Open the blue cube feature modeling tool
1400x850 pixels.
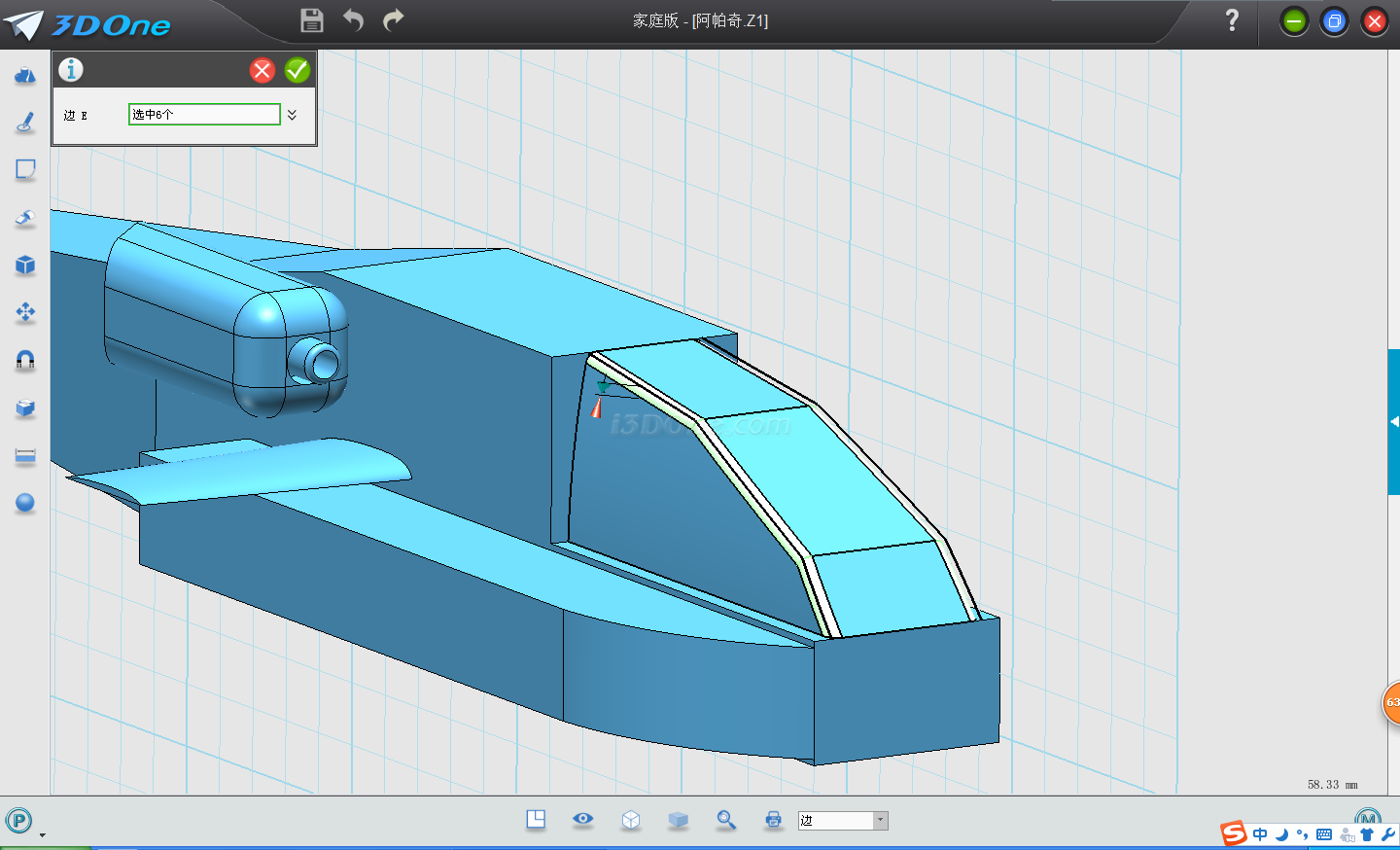tap(25, 266)
